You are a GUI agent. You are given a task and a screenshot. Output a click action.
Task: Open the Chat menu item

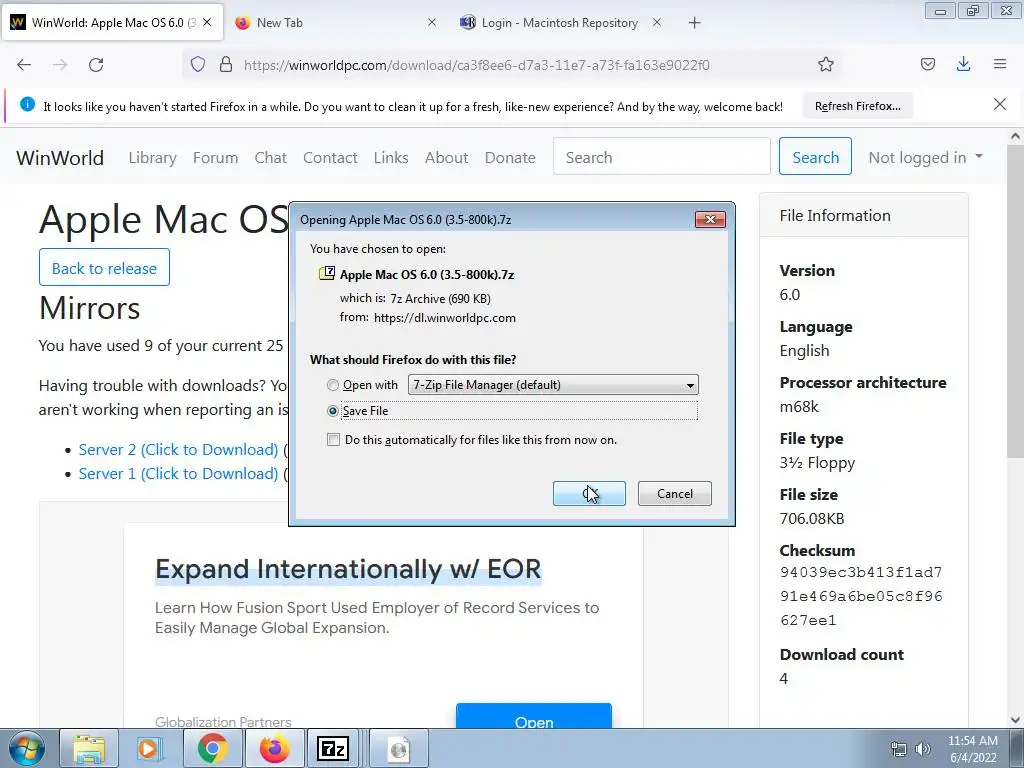click(x=270, y=157)
